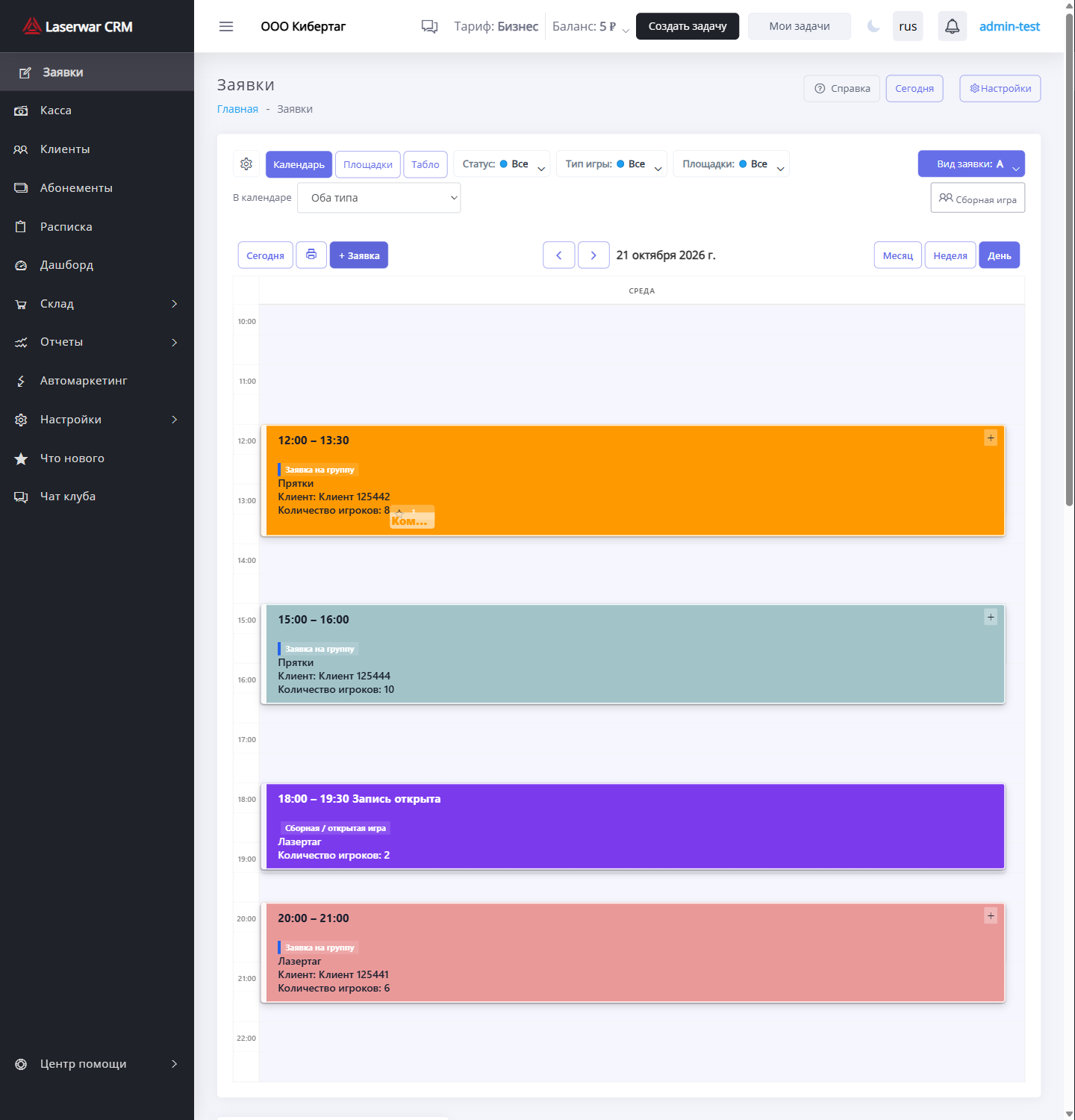Expand Отчеты submenu
Screen dimensions: 1075x1120
pyautogui.click(x=97, y=342)
